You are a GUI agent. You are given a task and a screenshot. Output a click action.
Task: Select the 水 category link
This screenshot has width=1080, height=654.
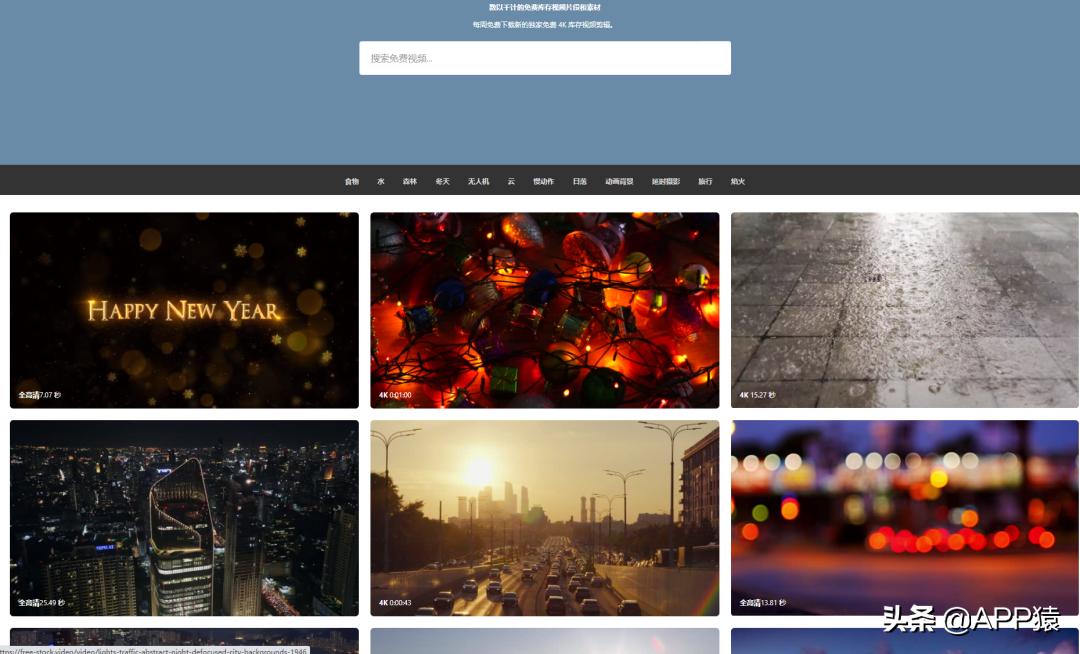click(381, 182)
